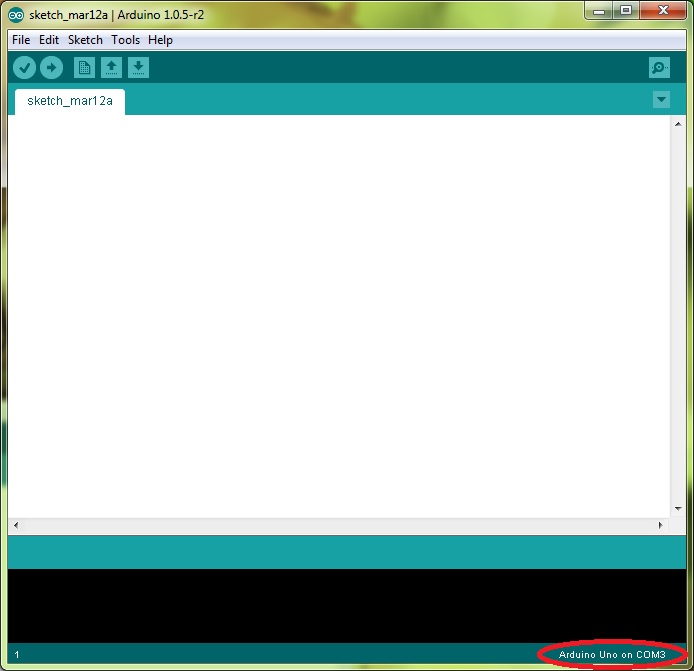The width and height of the screenshot is (694, 671).
Task: Click the Arduino Uno on COM3 status text
Action: (x=612, y=655)
